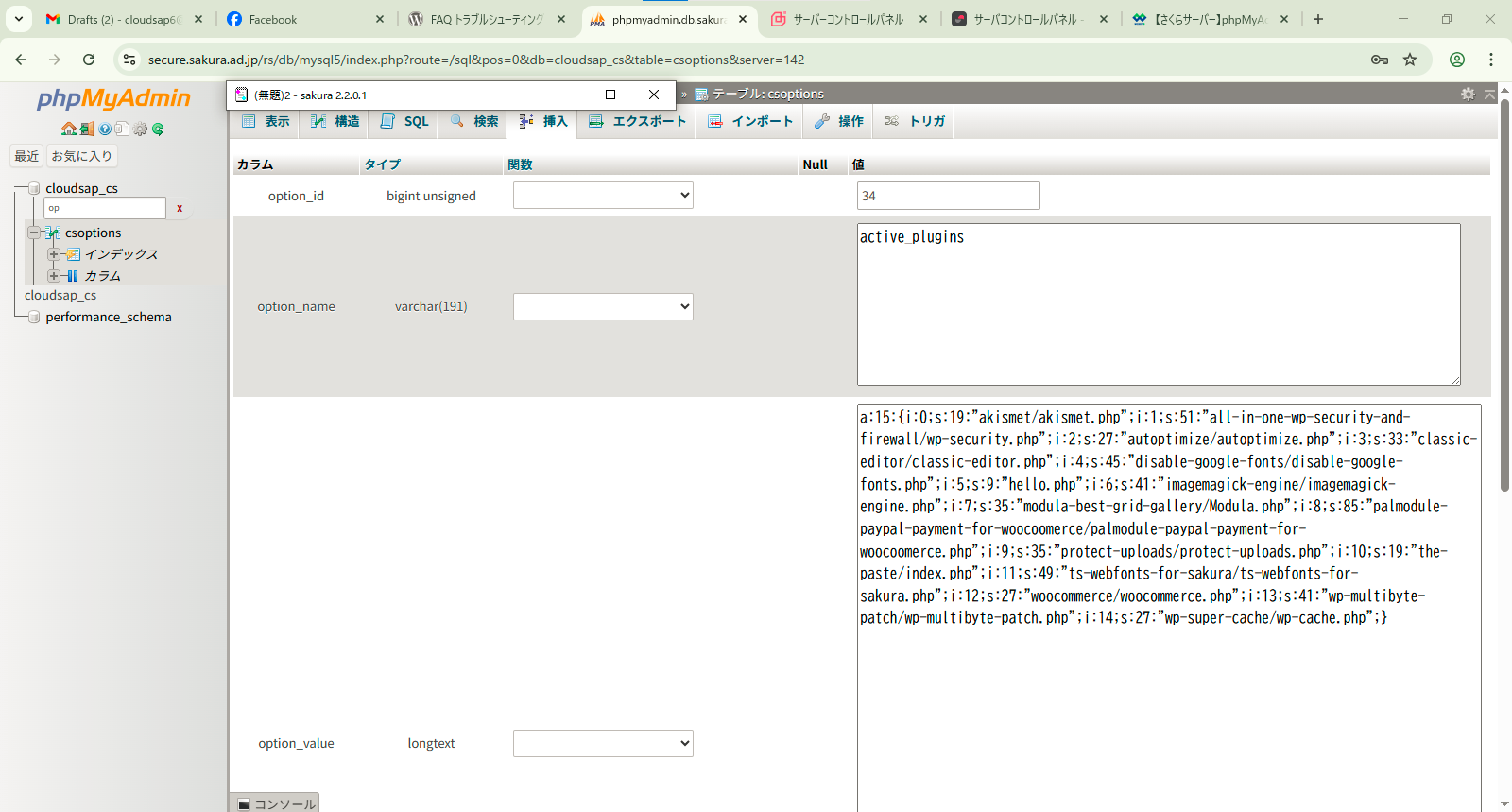This screenshot has height=812, width=1512.
Task: Click the performance_schema database cylinder icon
Action: click(x=34, y=317)
